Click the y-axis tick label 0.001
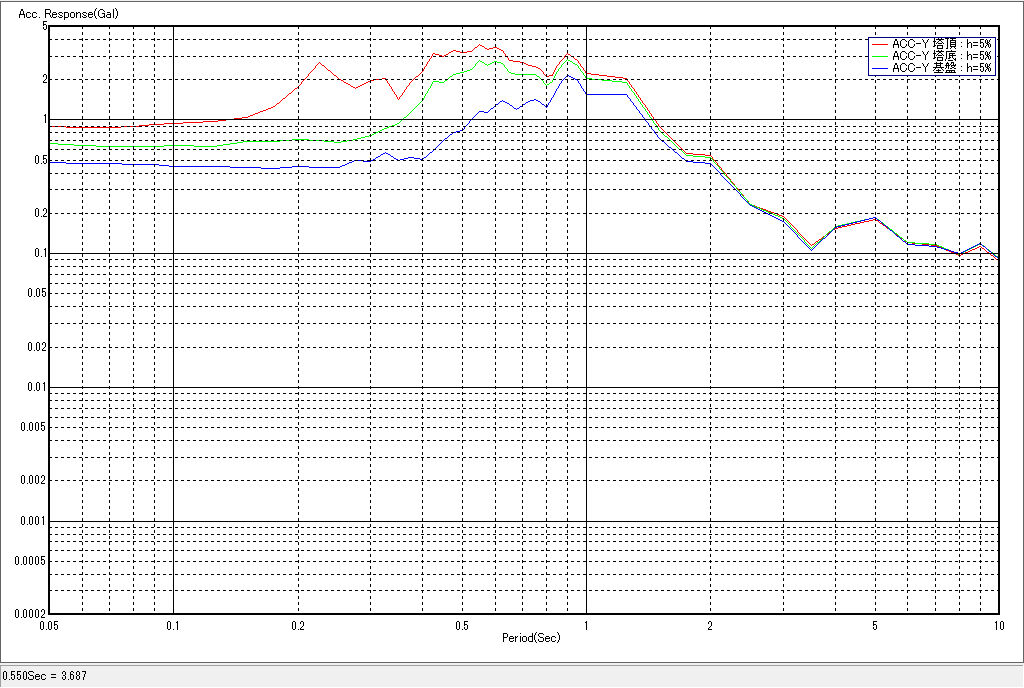The height and width of the screenshot is (688, 1024). [x=35, y=521]
